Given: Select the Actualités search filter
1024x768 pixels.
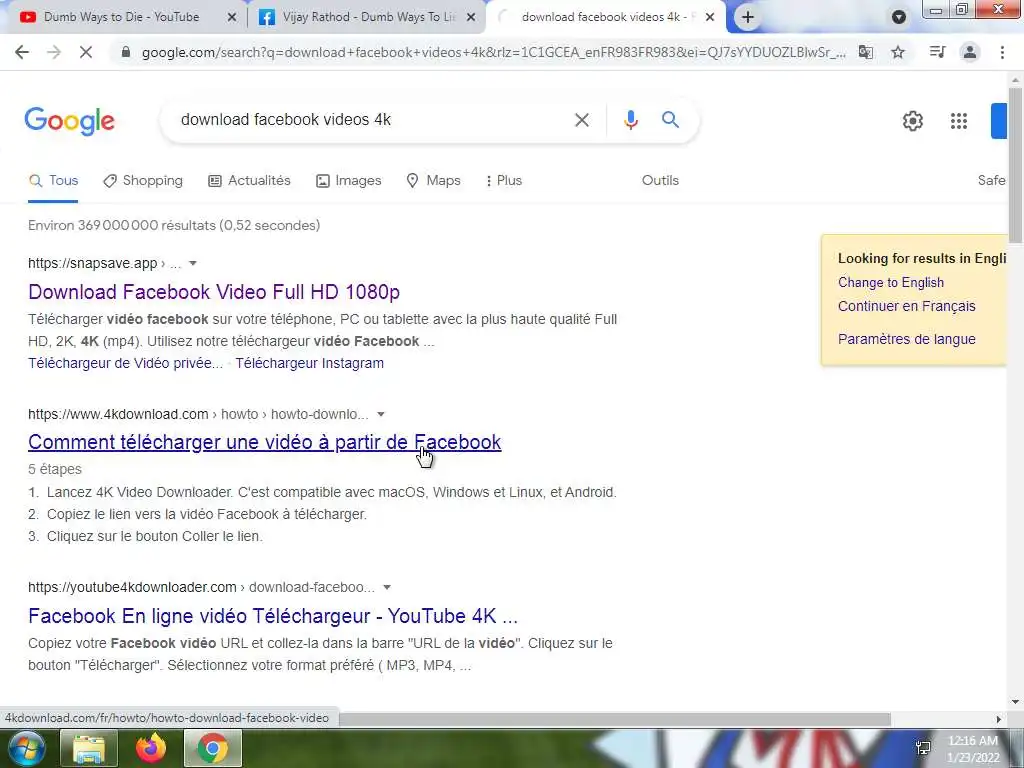Looking at the screenshot, I should [x=249, y=181].
